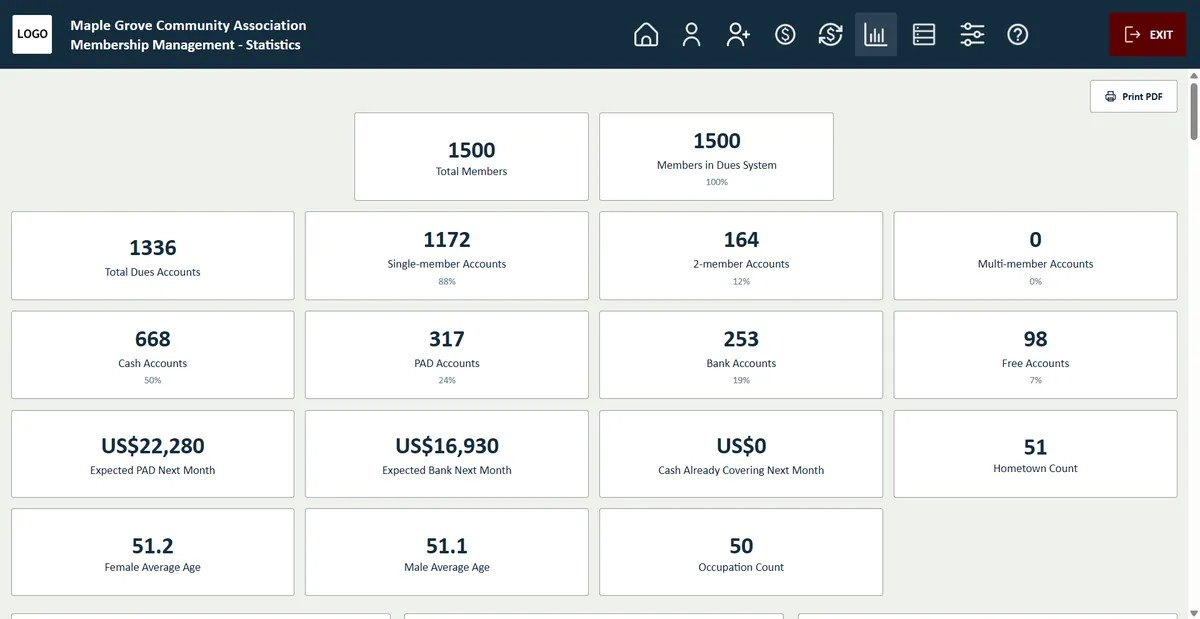Click the 1172 single-member value
The image size is (1200, 619).
click(447, 240)
